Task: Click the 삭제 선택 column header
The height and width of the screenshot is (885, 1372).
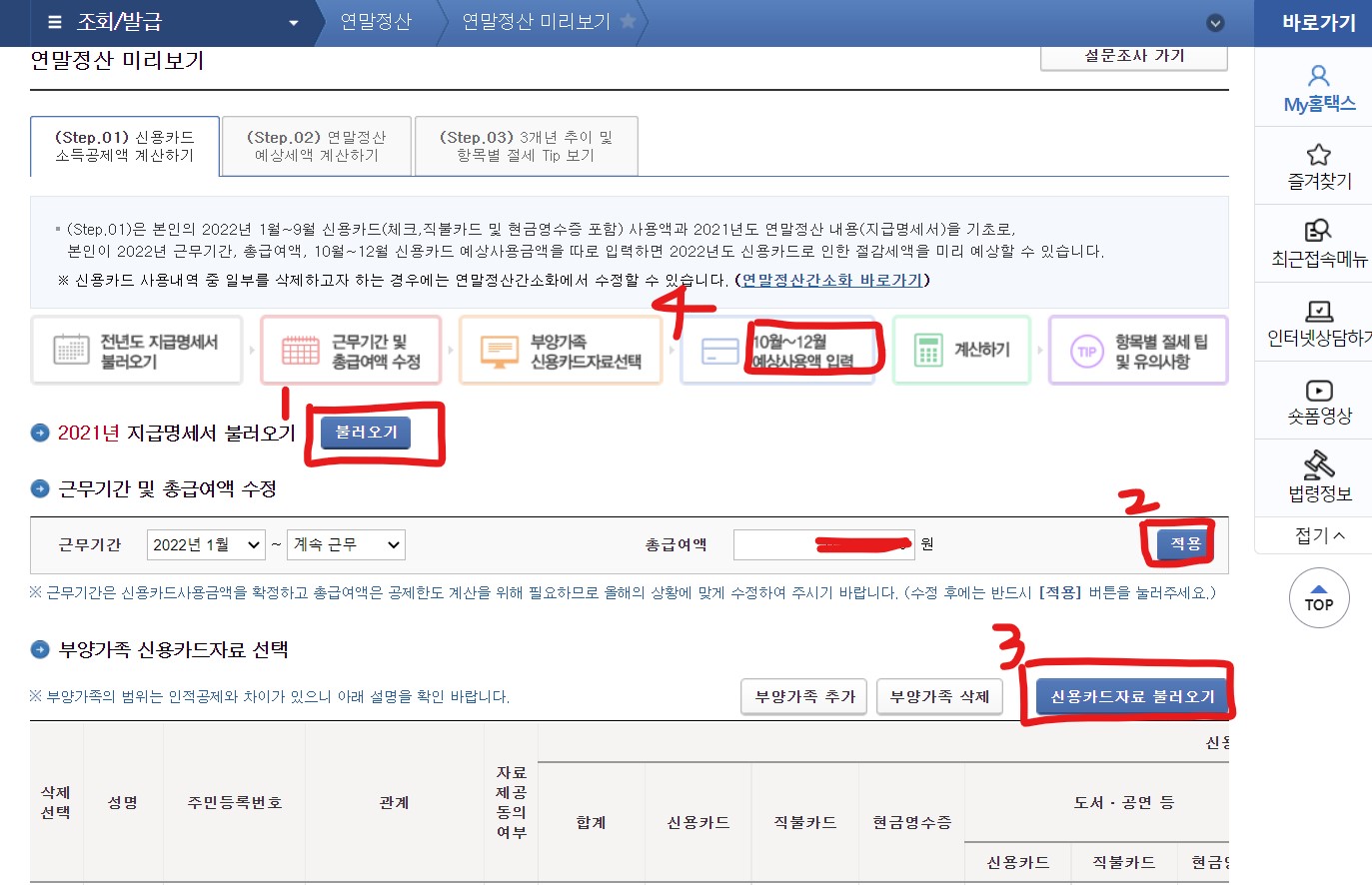Action: [56, 802]
